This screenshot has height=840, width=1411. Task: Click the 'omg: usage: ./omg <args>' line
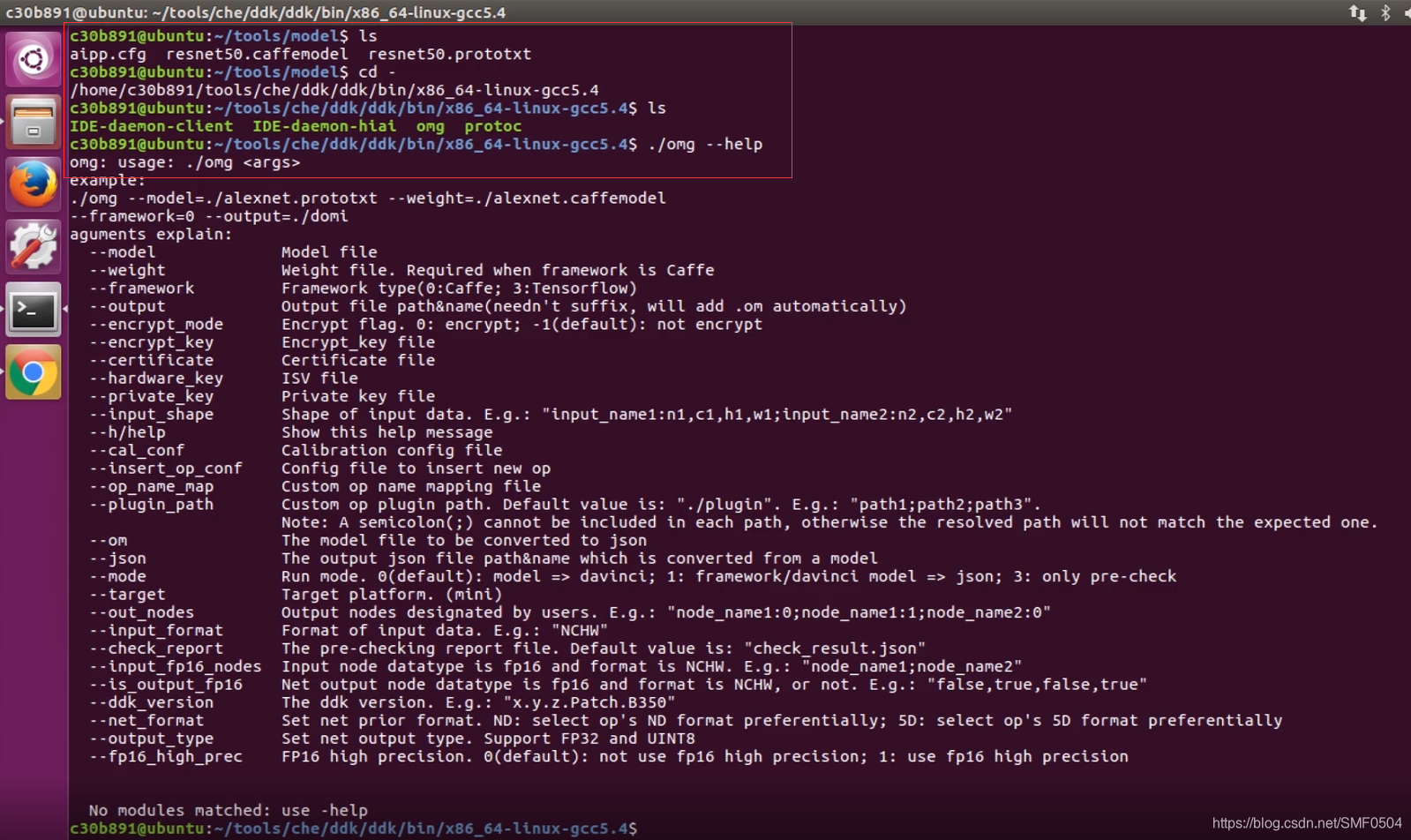(x=184, y=162)
